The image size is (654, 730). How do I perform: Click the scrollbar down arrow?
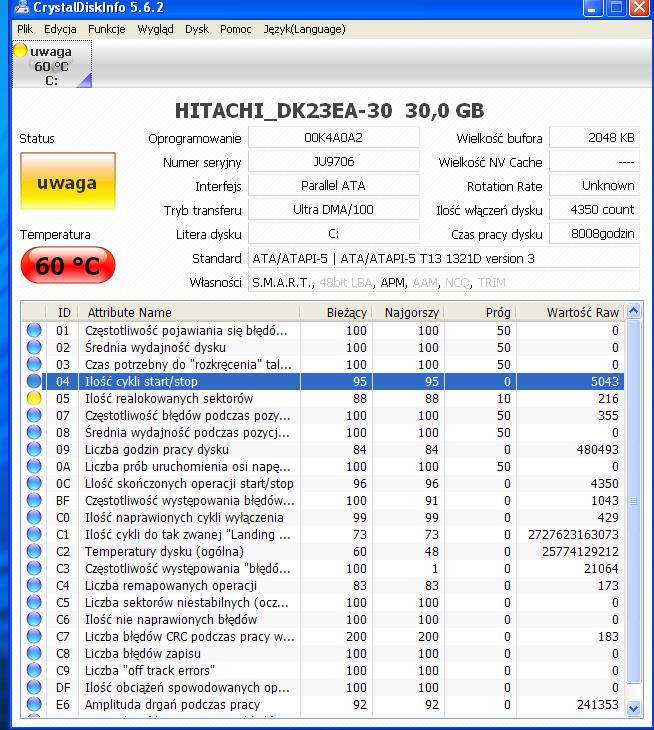click(x=633, y=709)
